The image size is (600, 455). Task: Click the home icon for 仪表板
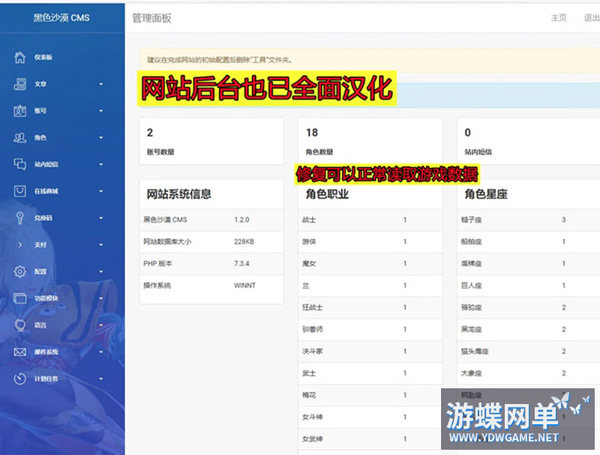pyautogui.click(x=20, y=58)
